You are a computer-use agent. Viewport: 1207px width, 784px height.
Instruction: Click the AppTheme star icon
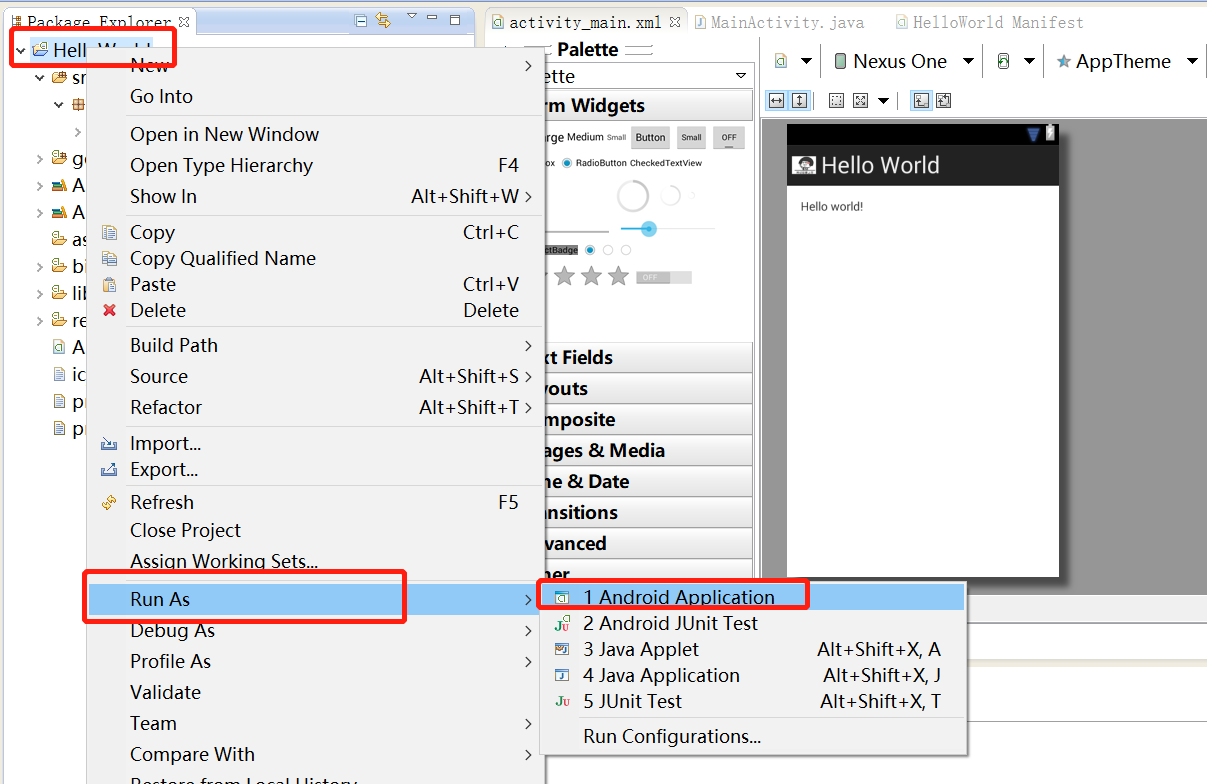click(x=1064, y=61)
